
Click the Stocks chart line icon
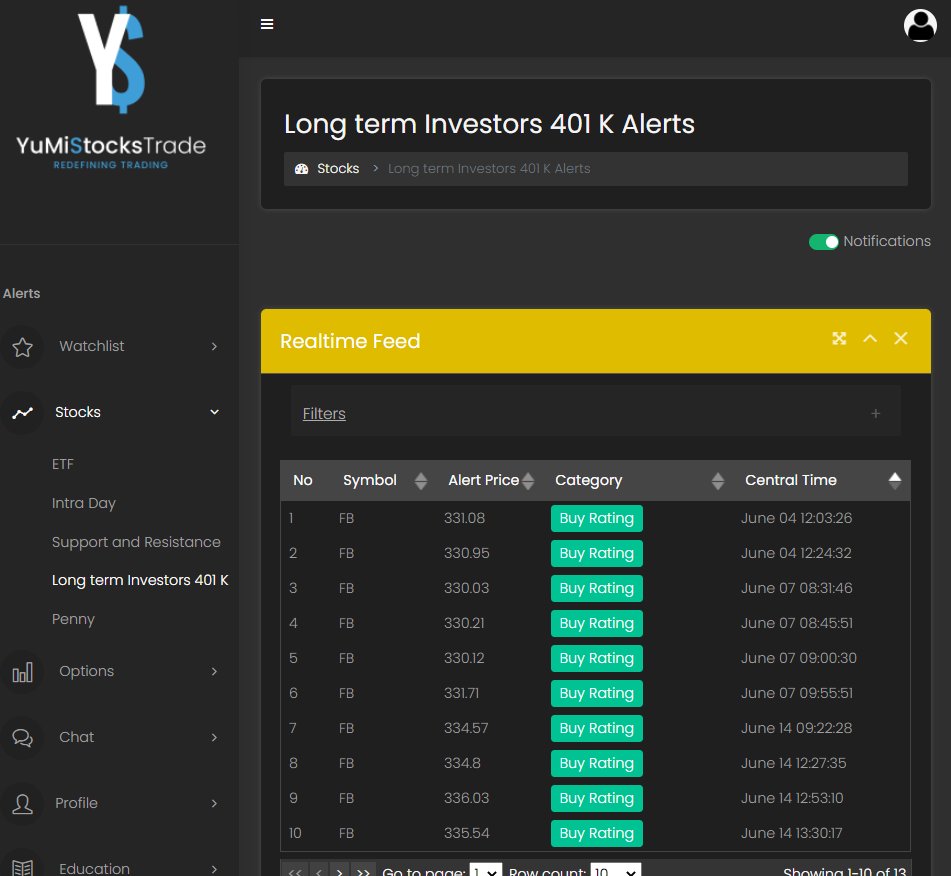[22, 413]
